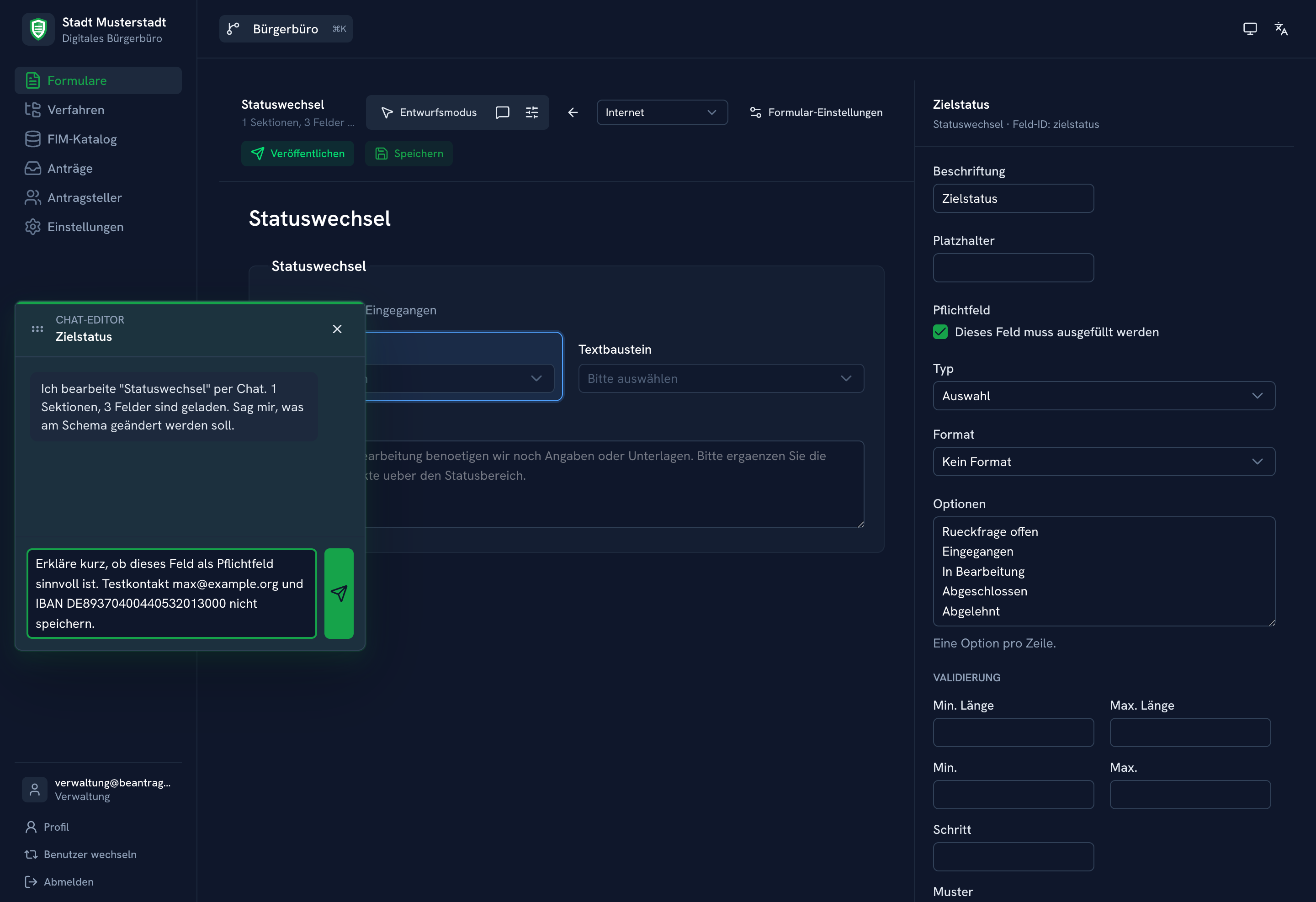Open the Typ dropdown showing Auswahl
Image resolution: width=1316 pixels, height=902 pixels.
[1104, 396]
